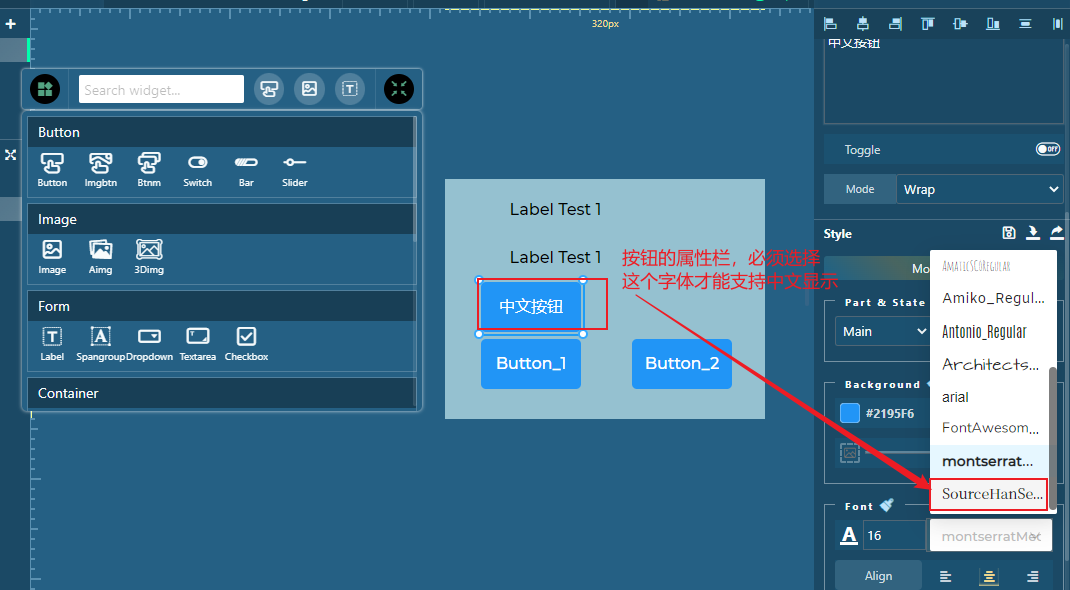Screen dimensions: 1070x590
Task: Choose the Spangroup widget
Action: pyautogui.click(x=100, y=343)
